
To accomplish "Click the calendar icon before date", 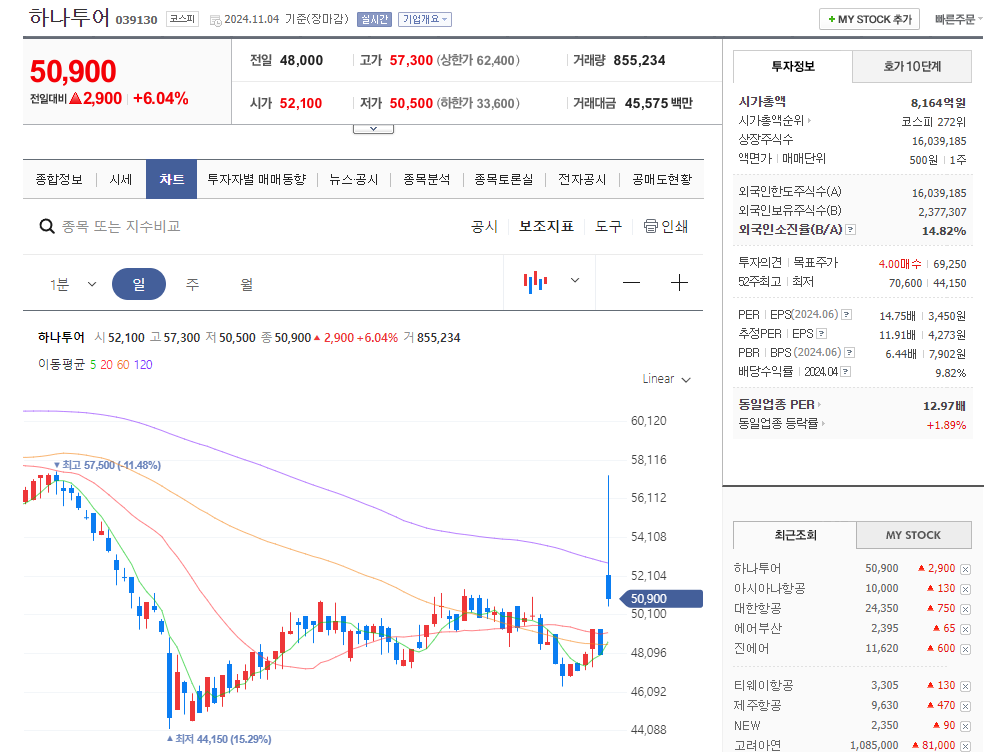I will pos(216,20).
